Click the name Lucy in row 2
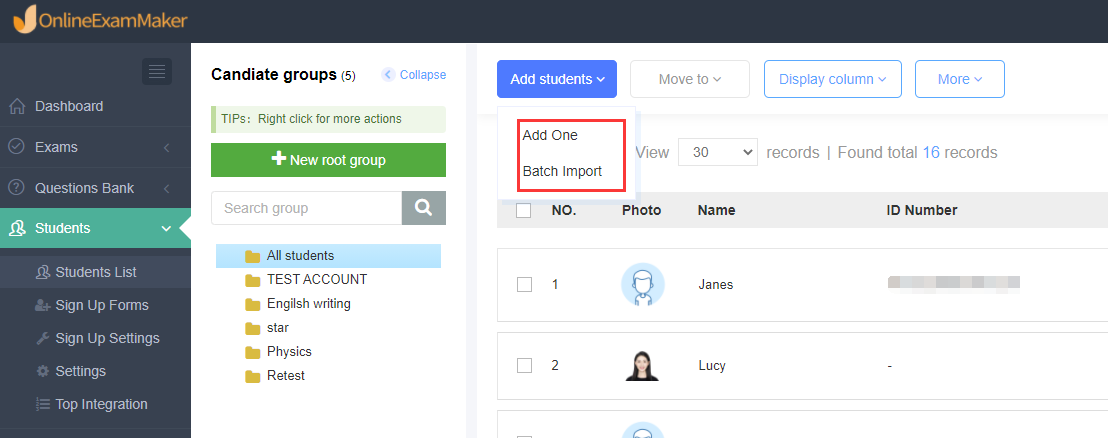The height and width of the screenshot is (438, 1108). pyautogui.click(x=712, y=366)
